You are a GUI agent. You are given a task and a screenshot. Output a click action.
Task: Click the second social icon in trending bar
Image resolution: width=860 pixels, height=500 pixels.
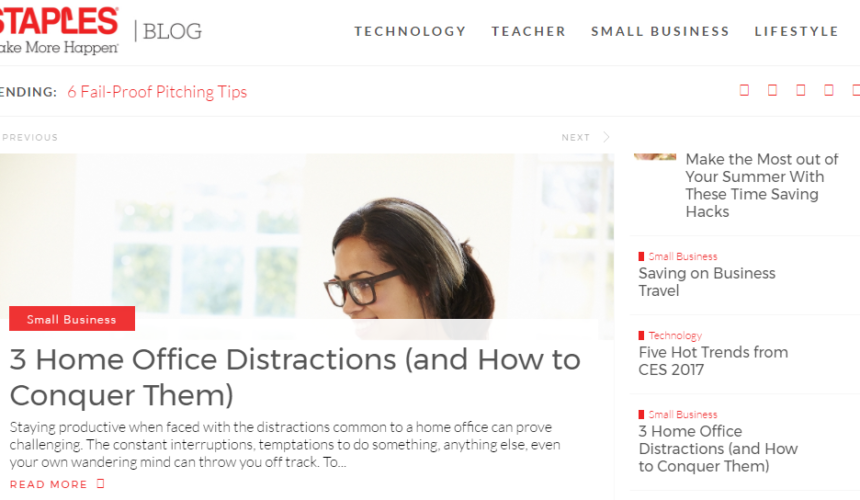click(772, 90)
